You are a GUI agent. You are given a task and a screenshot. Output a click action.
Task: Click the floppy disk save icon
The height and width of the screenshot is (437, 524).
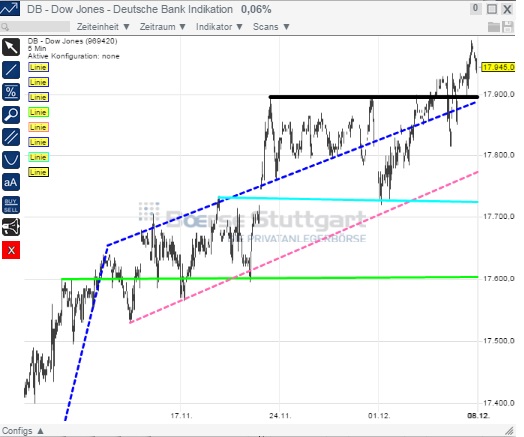pos(508,27)
